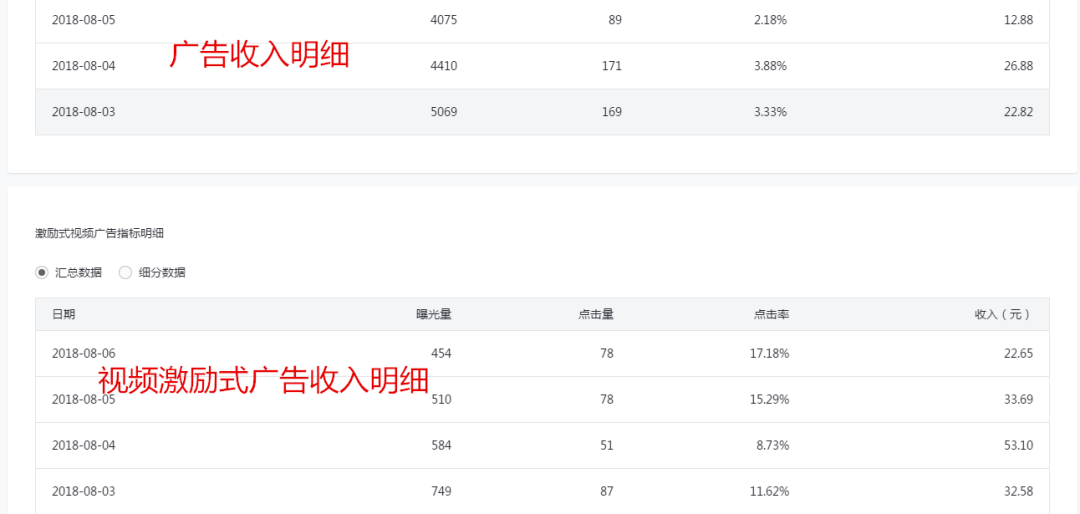This screenshot has width=1080, height=514.
Task: Click the 收入（元）column header
Action: [x=1002, y=314]
